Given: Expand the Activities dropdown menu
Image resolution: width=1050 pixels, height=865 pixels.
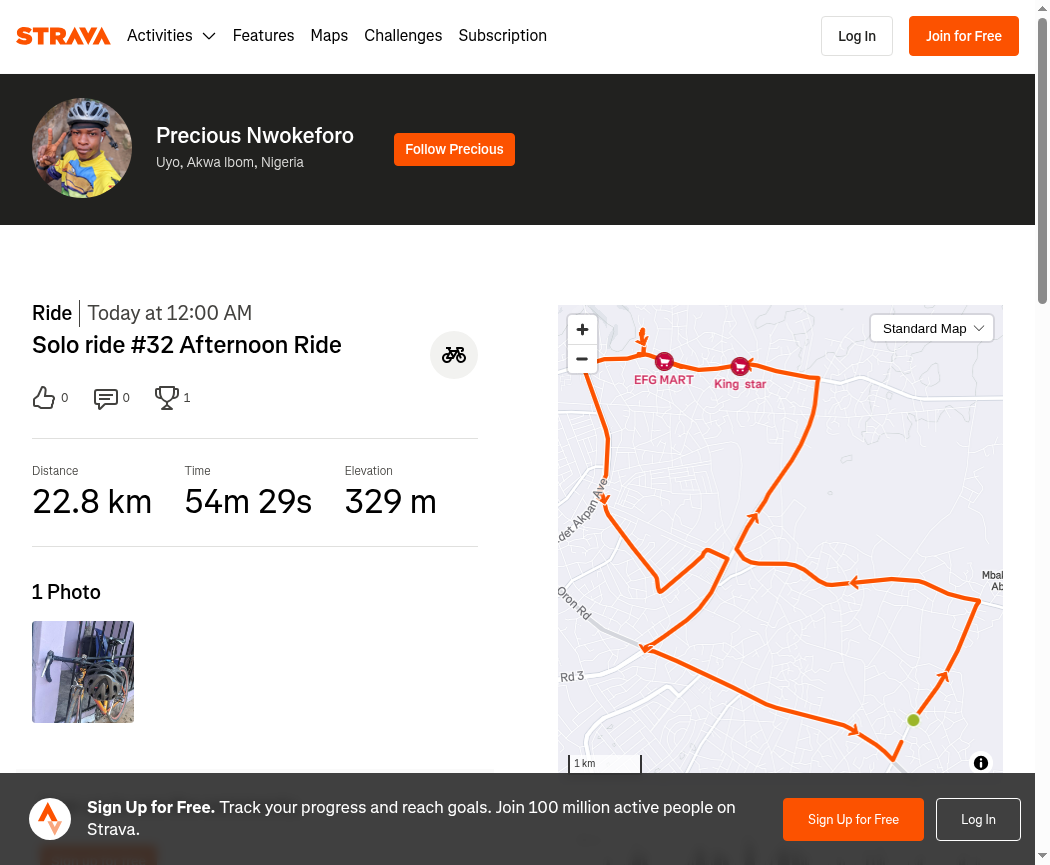Looking at the screenshot, I should 171,36.
